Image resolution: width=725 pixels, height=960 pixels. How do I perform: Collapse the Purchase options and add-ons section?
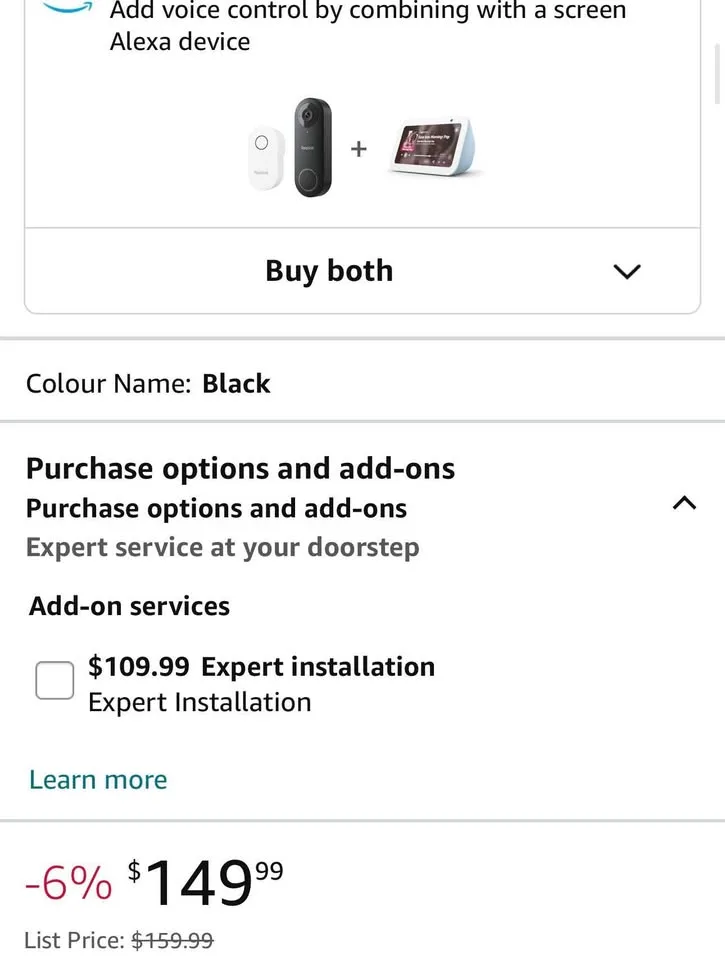(684, 503)
